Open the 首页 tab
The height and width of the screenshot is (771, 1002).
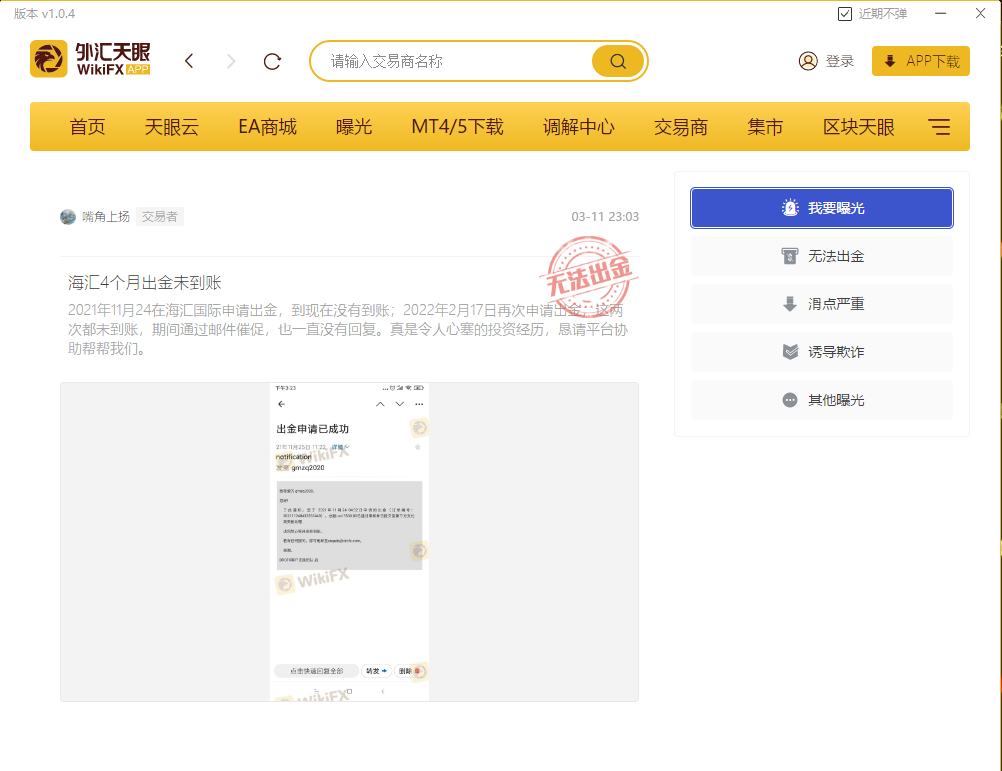(87, 127)
